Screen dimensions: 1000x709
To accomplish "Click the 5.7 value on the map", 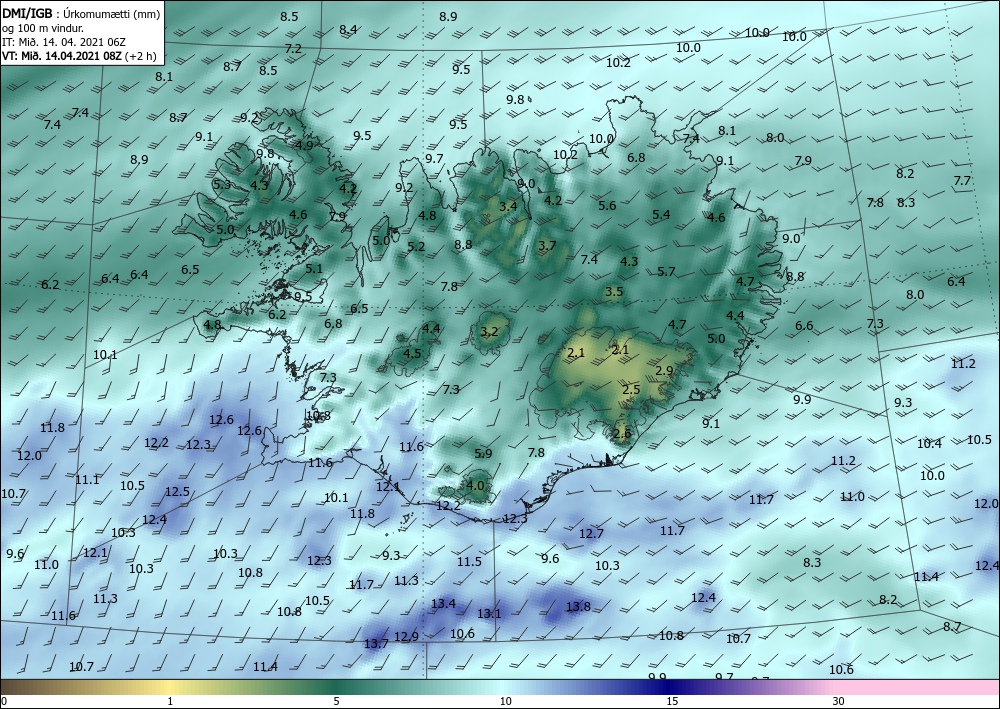I will [666, 272].
